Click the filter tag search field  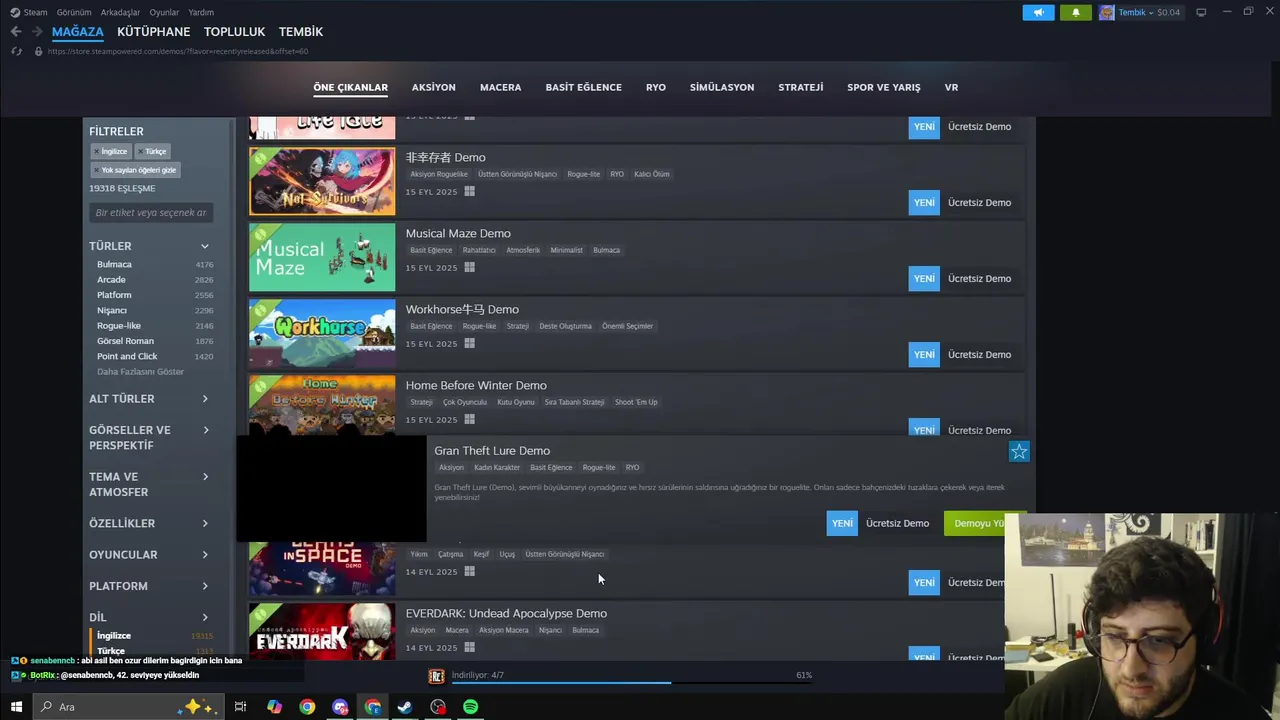point(151,213)
